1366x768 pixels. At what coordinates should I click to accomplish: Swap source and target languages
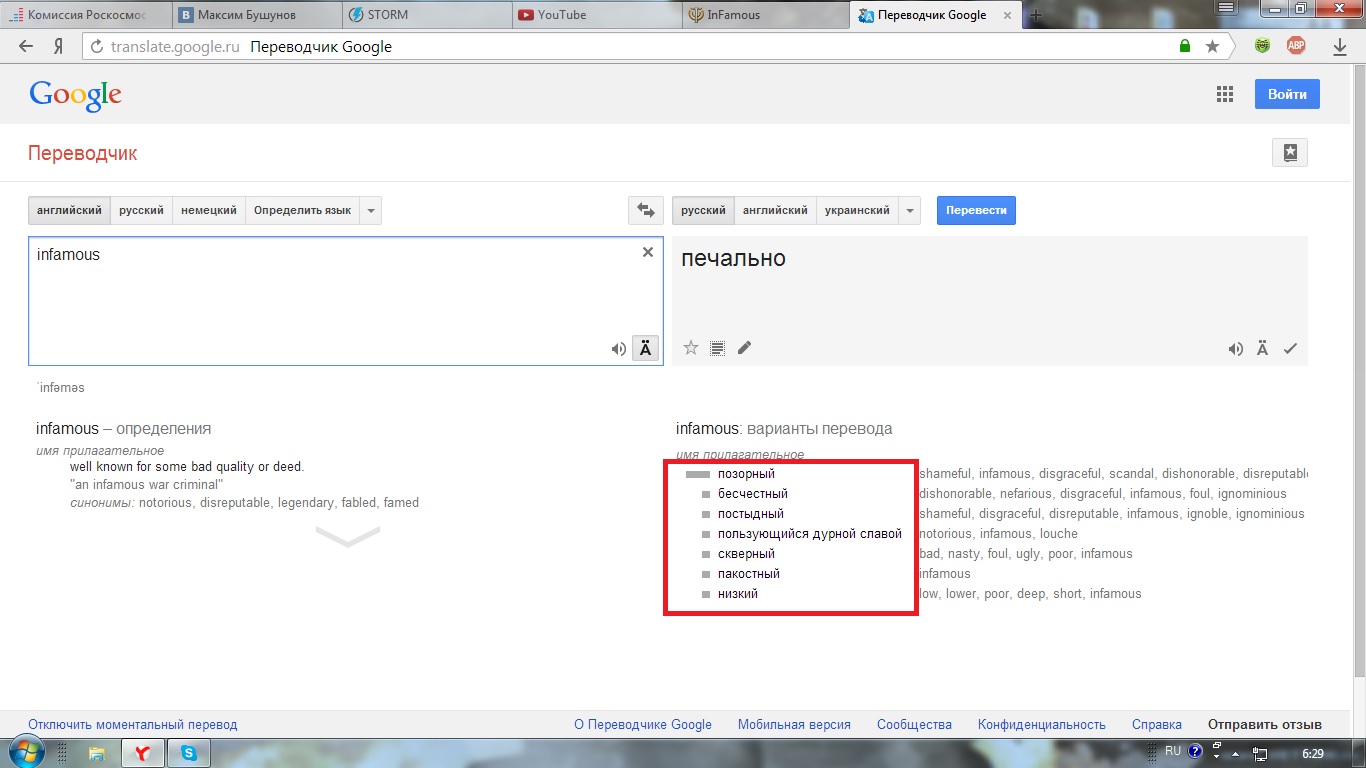[x=646, y=211]
